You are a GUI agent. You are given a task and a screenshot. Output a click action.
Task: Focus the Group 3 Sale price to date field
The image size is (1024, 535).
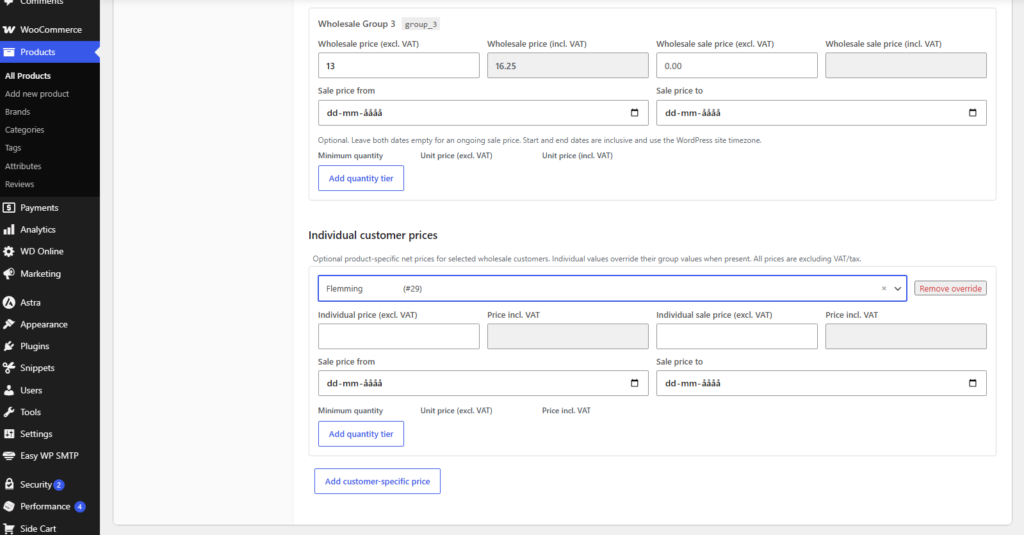pyautogui.click(x=822, y=112)
